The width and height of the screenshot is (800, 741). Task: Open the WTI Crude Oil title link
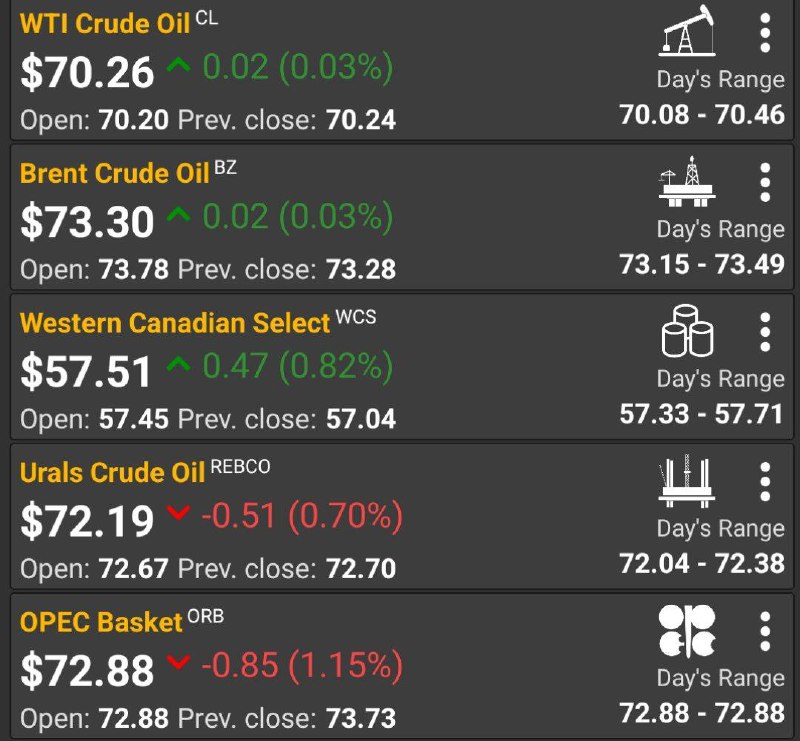click(105, 23)
